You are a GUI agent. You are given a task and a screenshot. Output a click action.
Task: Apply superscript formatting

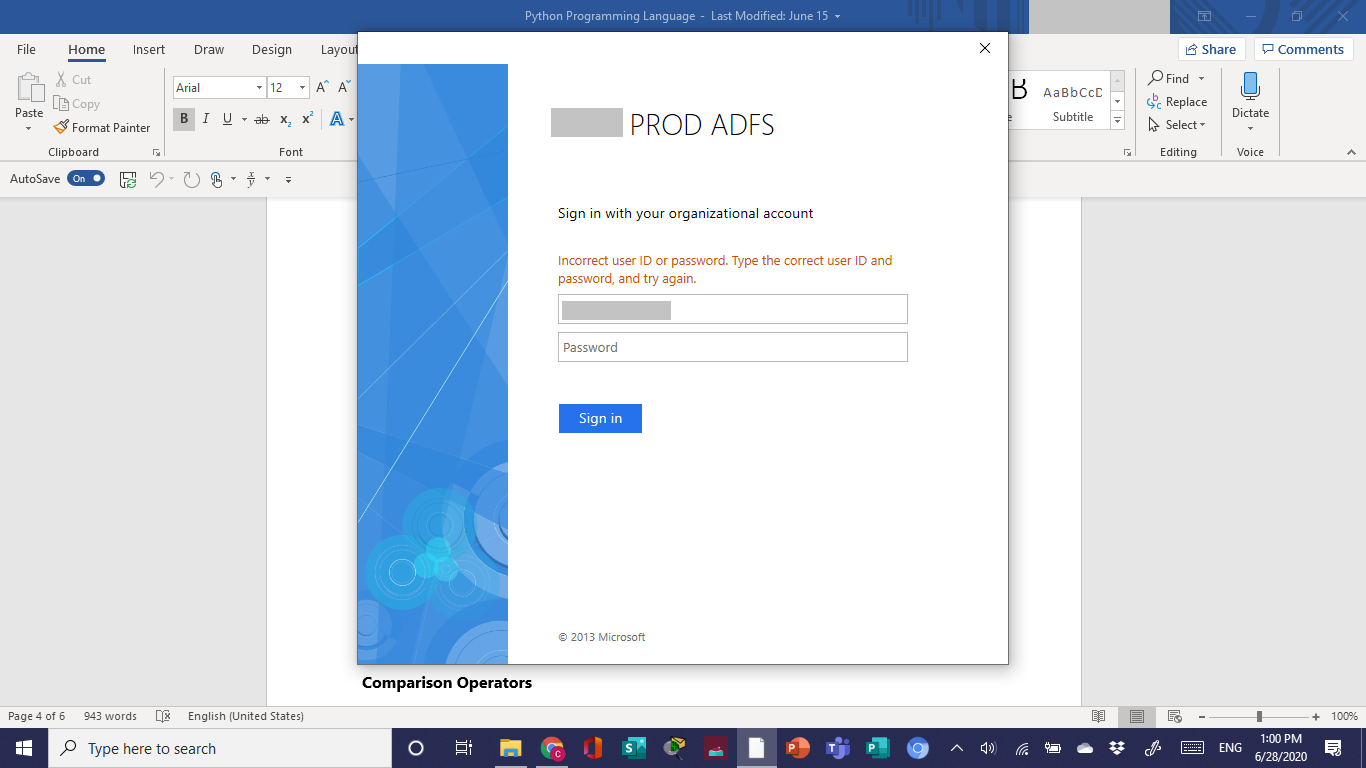coord(307,119)
